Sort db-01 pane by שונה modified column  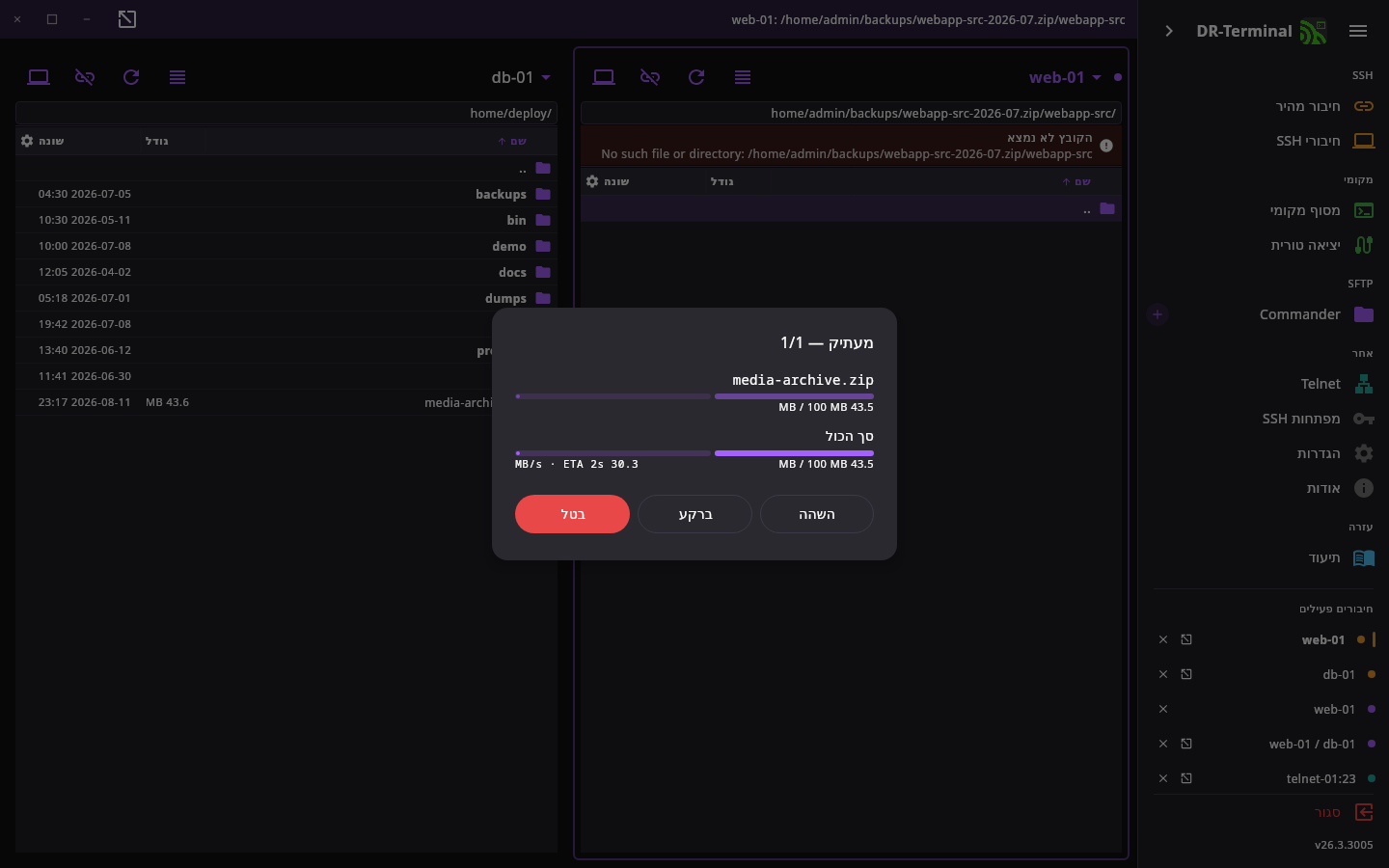point(51,141)
